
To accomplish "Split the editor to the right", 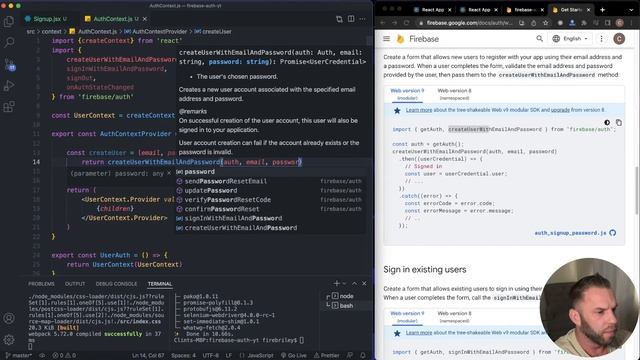I will pos(351,19).
